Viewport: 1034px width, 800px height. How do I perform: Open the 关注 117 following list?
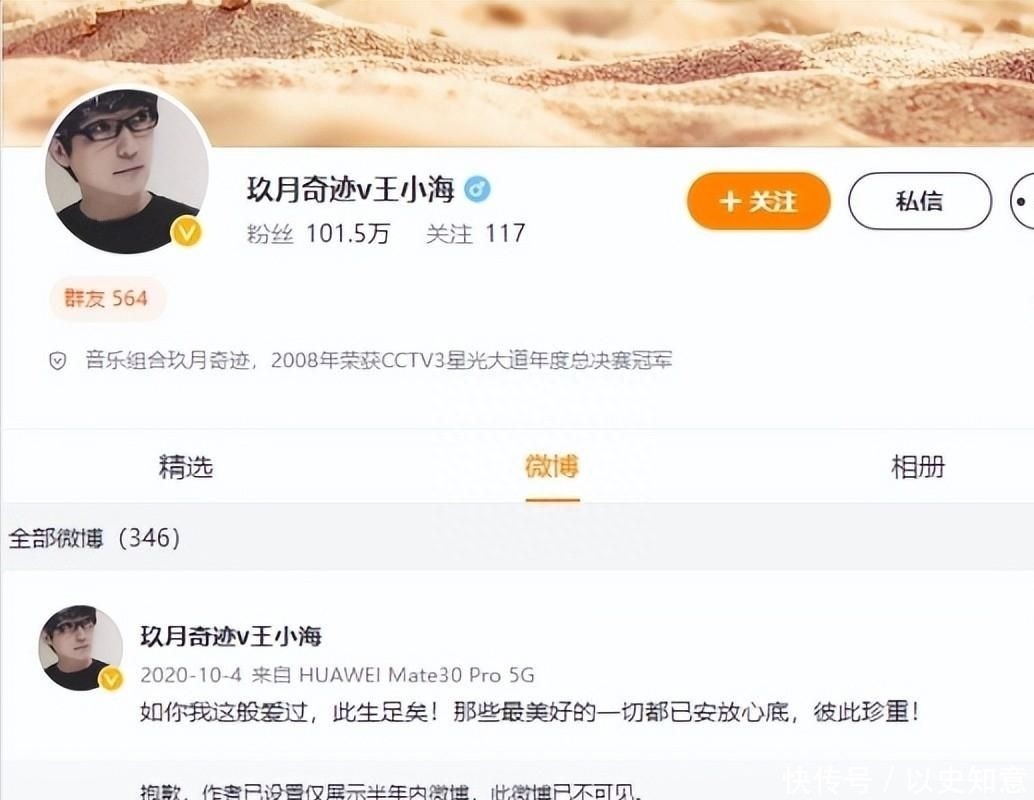coord(475,233)
